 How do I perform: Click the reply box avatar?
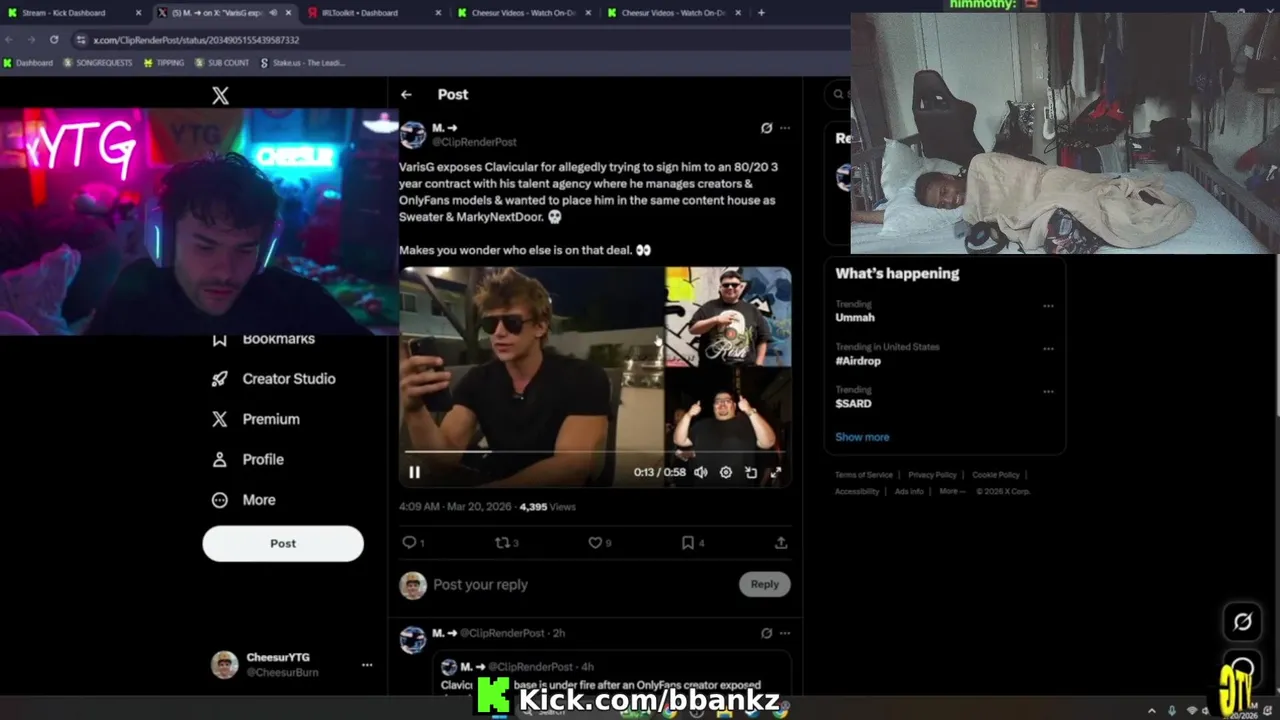click(x=413, y=585)
